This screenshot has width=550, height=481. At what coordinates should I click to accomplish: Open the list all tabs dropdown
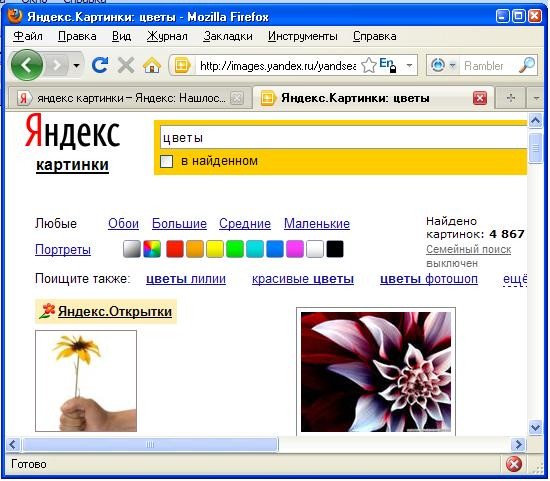[536, 98]
